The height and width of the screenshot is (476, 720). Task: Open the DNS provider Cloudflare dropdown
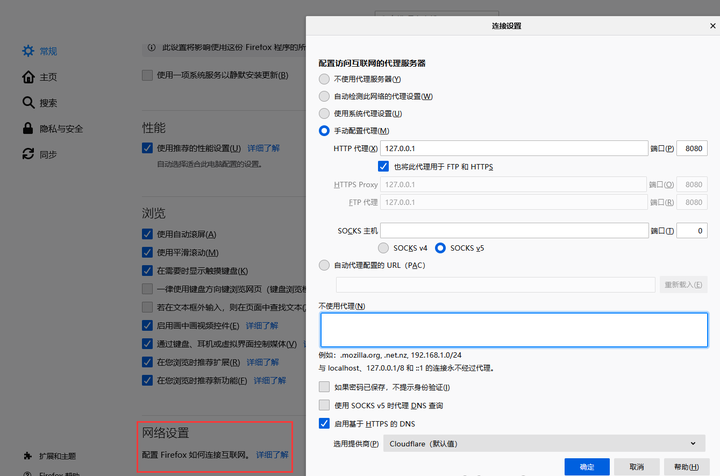544,443
